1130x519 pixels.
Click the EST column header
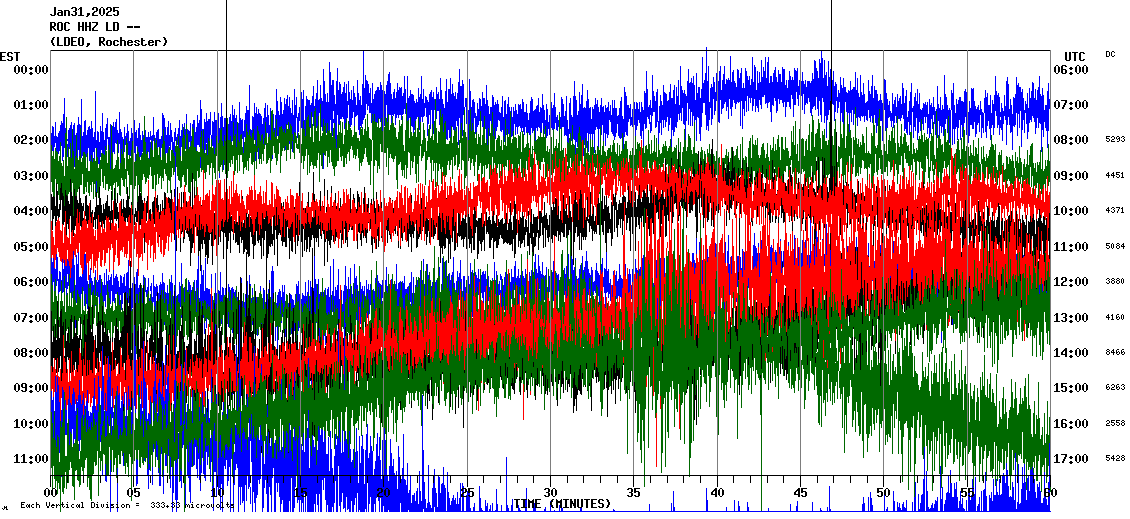(x=10, y=56)
